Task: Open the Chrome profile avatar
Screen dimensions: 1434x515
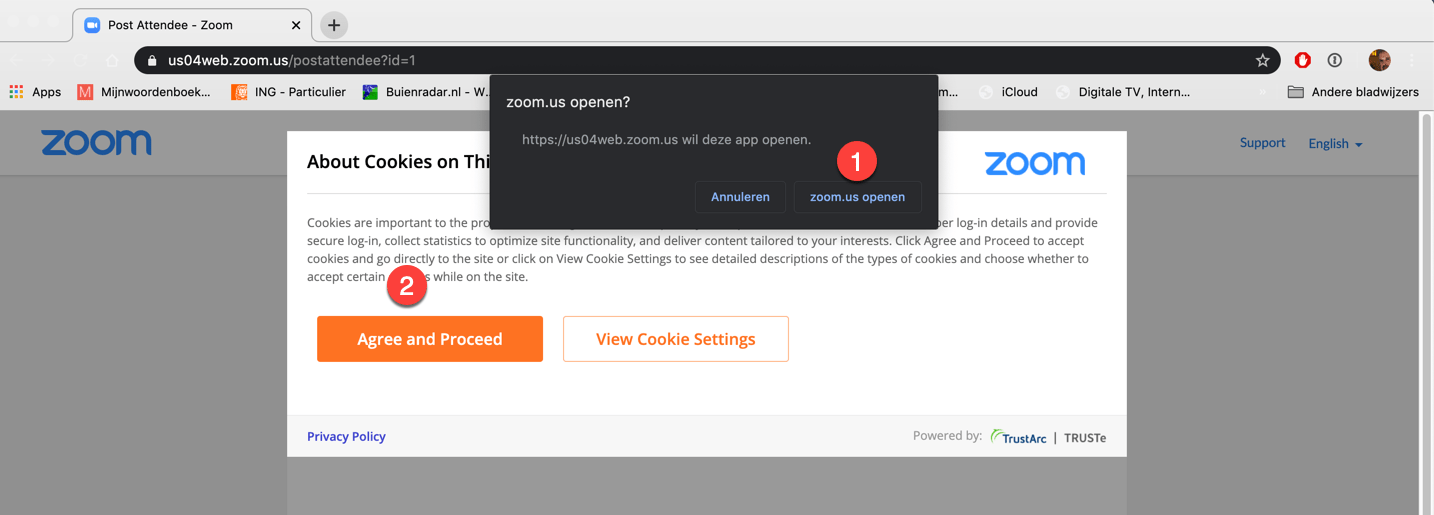Action: [x=1379, y=60]
